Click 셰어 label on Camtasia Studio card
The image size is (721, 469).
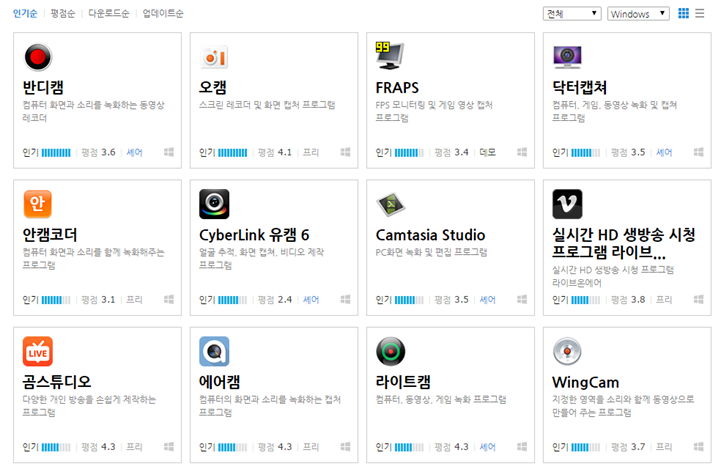click(x=487, y=300)
